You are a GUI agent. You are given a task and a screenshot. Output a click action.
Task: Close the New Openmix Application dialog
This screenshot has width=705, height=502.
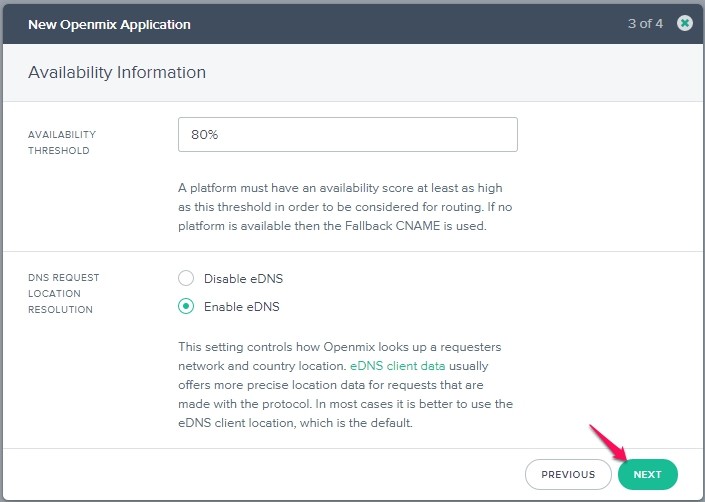[x=684, y=23]
